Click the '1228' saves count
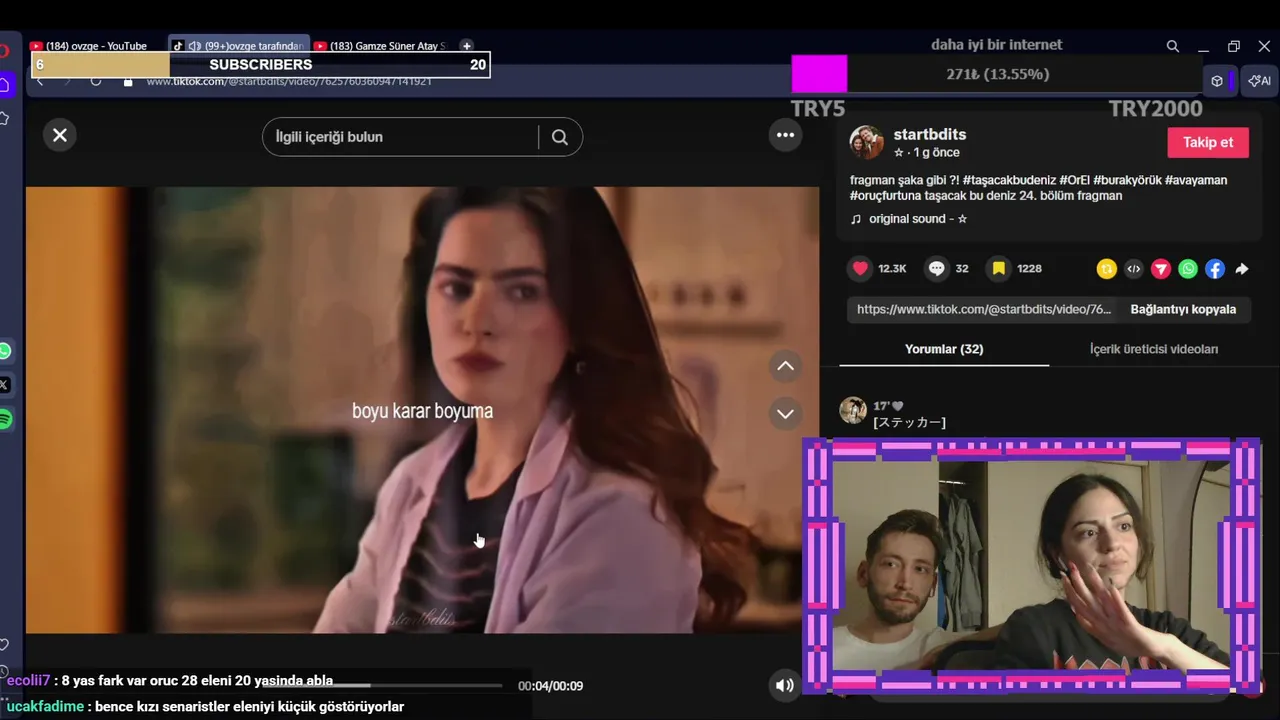This screenshot has height=720, width=1280. (x=1029, y=268)
